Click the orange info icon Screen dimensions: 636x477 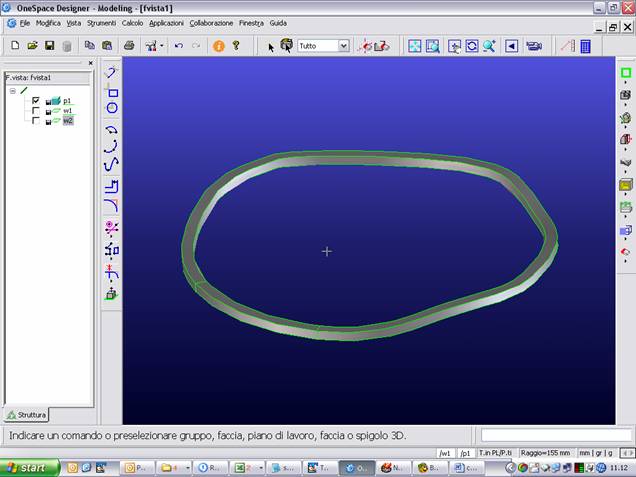pos(219,46)
